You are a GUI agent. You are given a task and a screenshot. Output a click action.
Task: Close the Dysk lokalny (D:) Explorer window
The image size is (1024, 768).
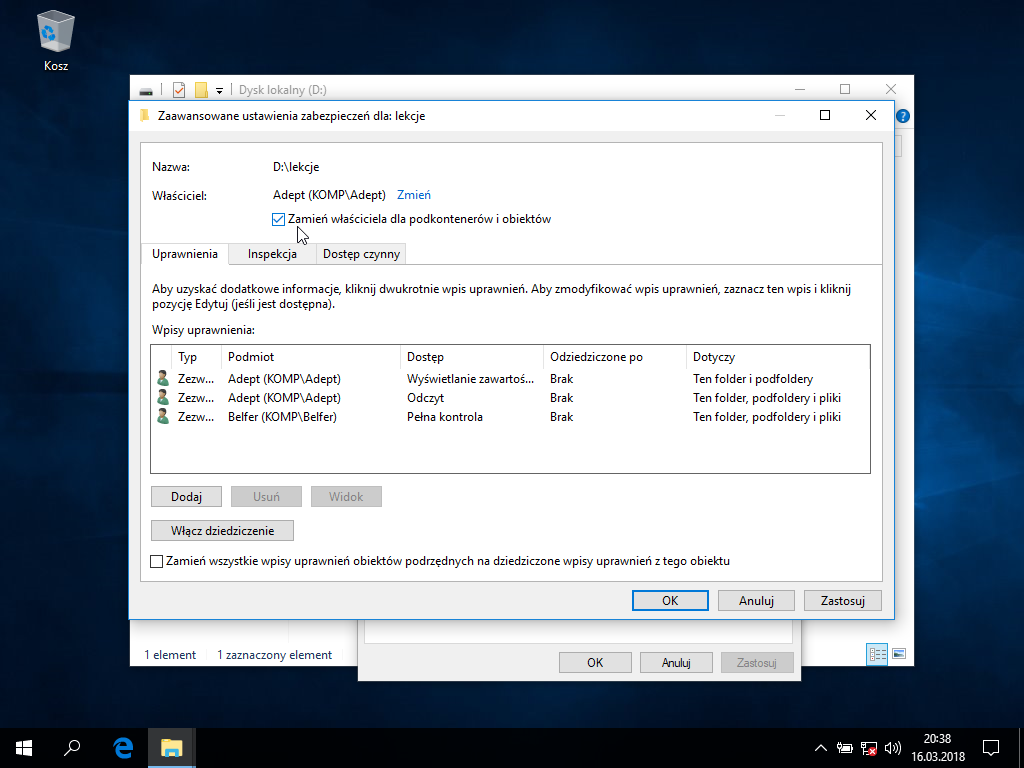pyautogui.click(x=891, y=89)
